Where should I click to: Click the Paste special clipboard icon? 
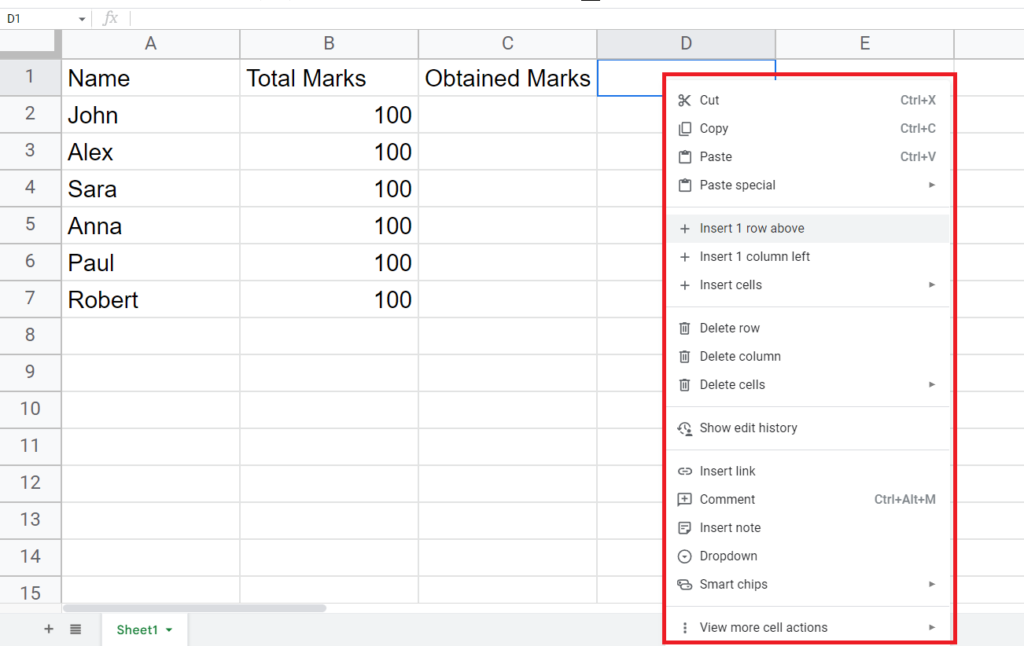(684, 186)
